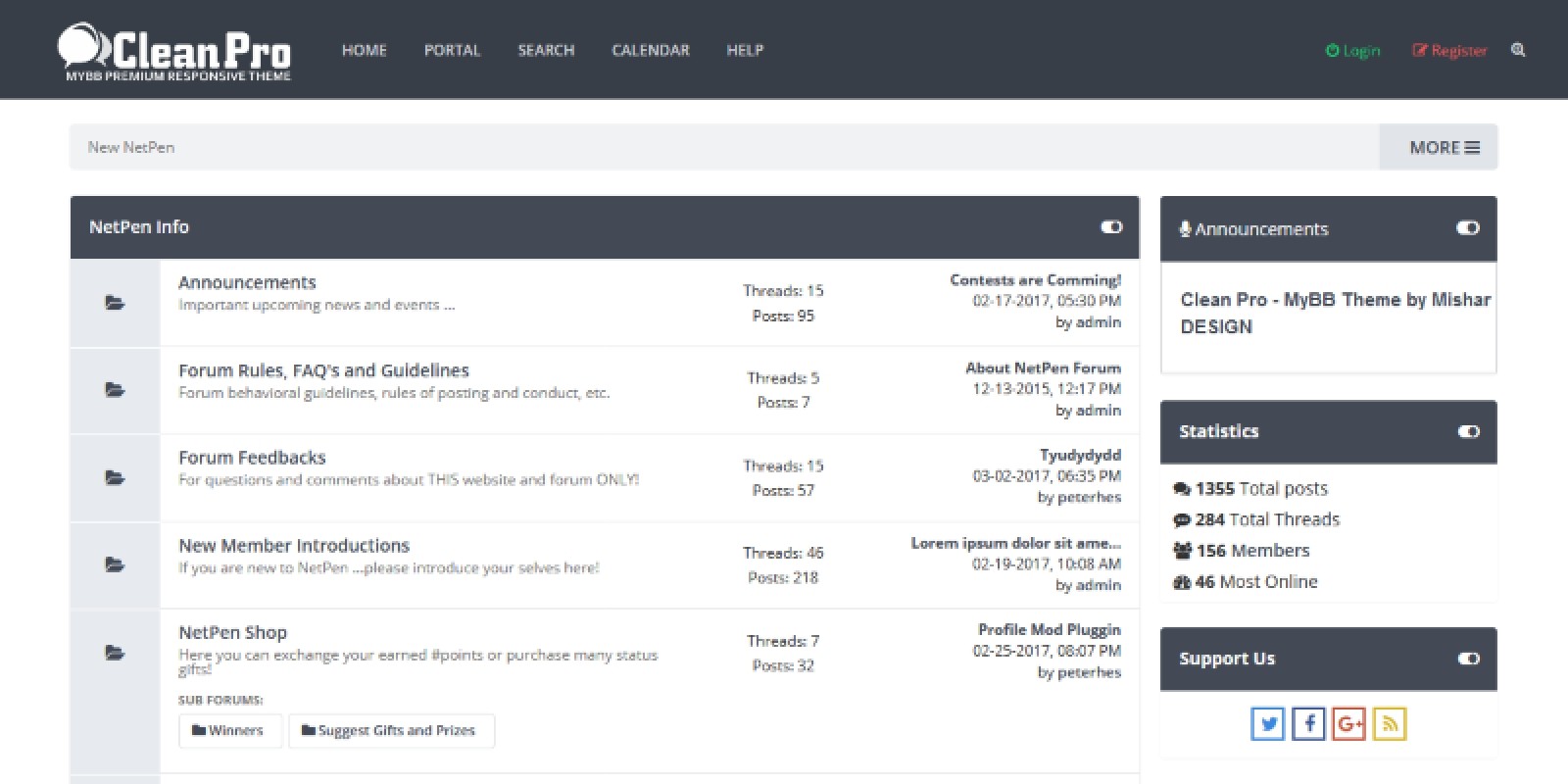
Task: Click 'by admin' under Lorem ipsum post
Action: (x=1088, y=585)
